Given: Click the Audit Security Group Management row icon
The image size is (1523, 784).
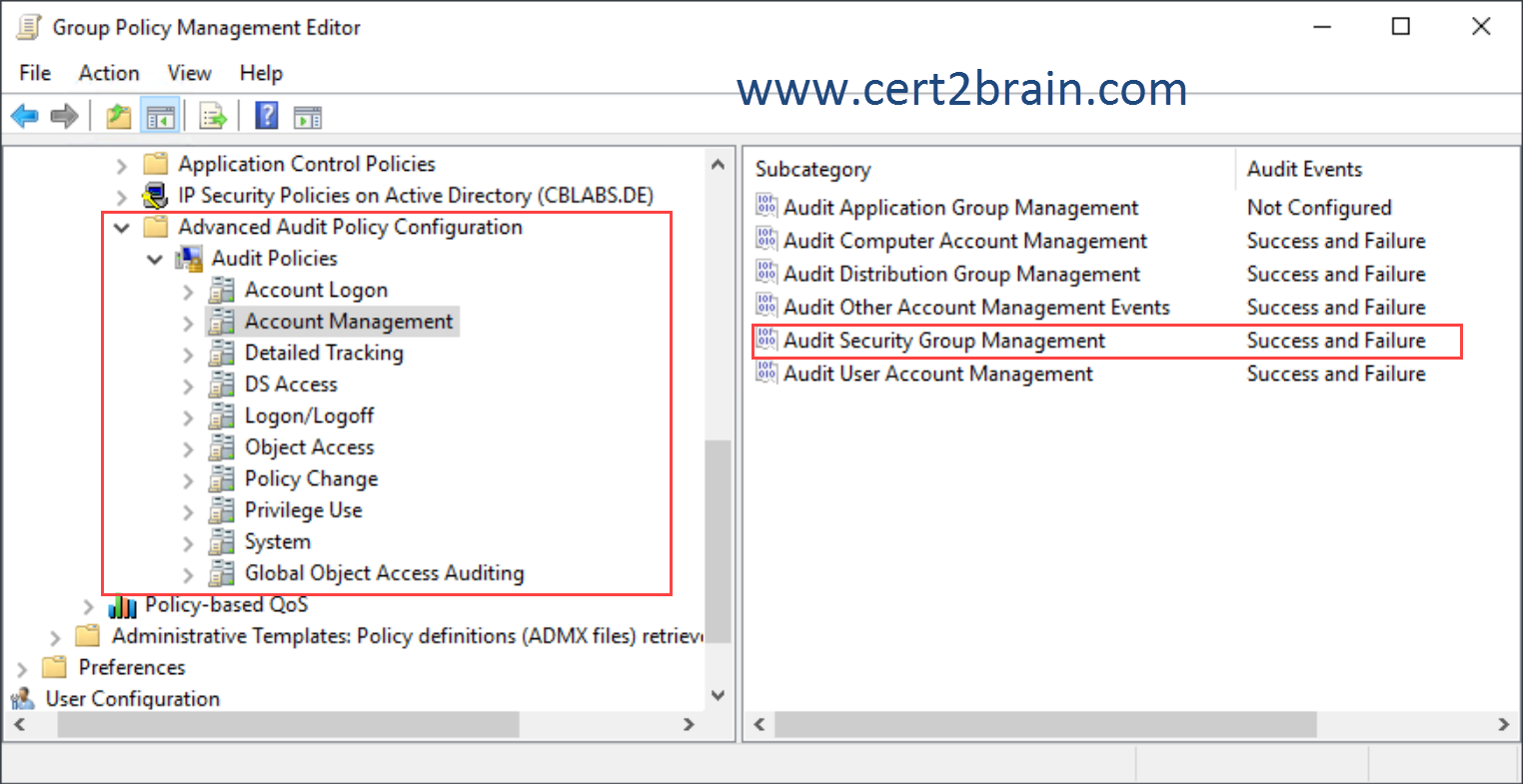Looking at the screenshot, I should 766,340.
